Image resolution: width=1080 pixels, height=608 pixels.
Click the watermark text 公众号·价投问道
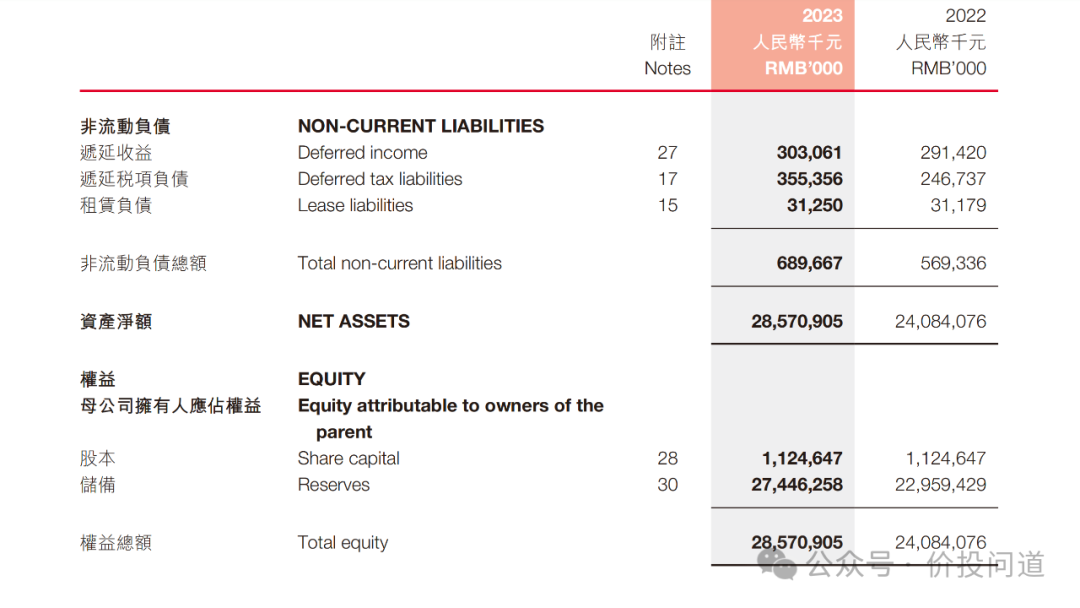[x=925, y=565]
